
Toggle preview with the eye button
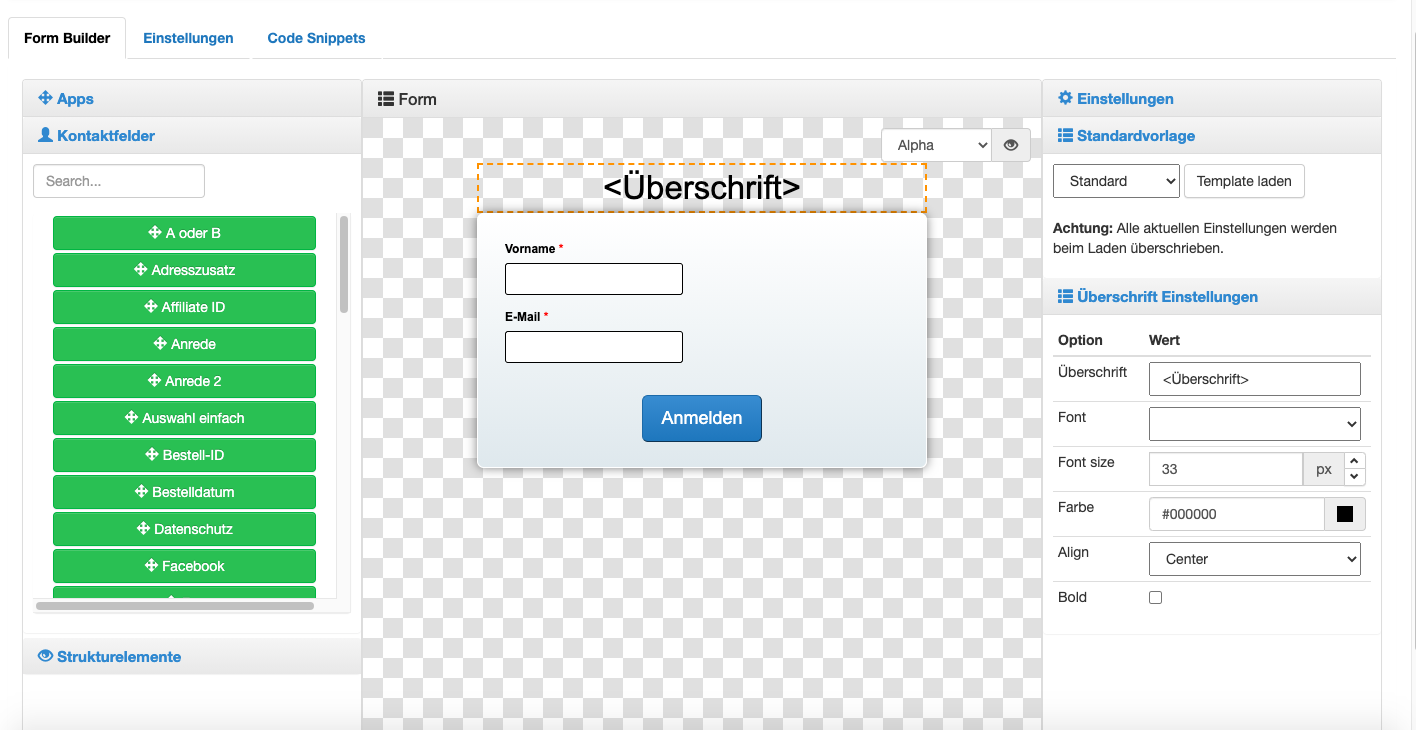click(1011, 145)
